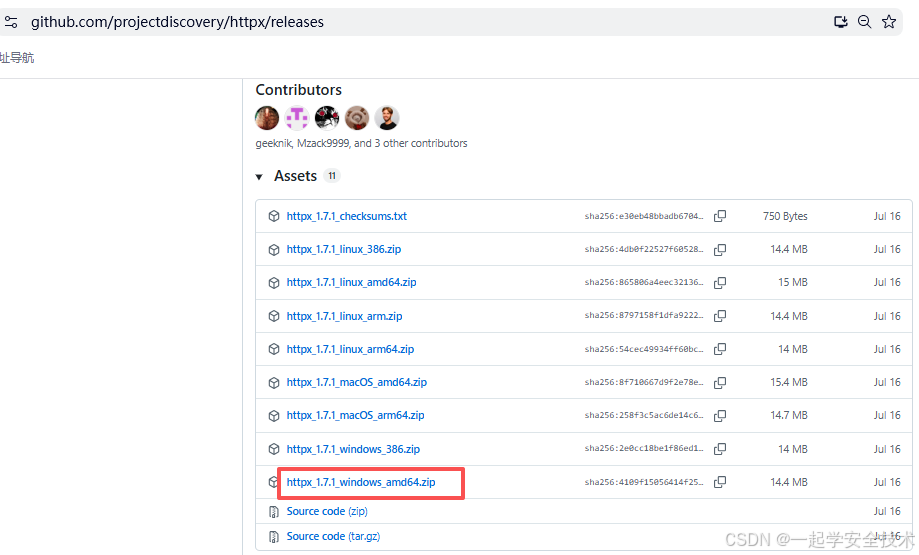Open the zoom magnifier icon in address bar

tap(864, 22)
